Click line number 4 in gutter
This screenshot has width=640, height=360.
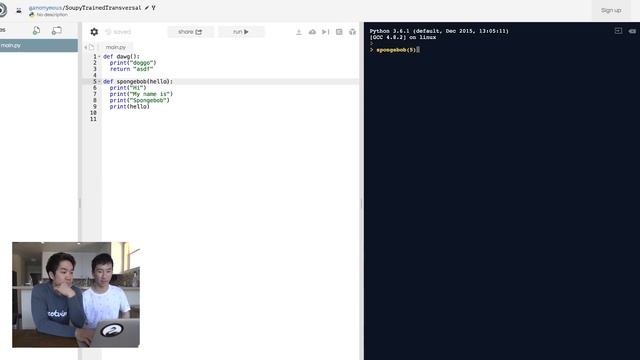(x=95, y=76)
